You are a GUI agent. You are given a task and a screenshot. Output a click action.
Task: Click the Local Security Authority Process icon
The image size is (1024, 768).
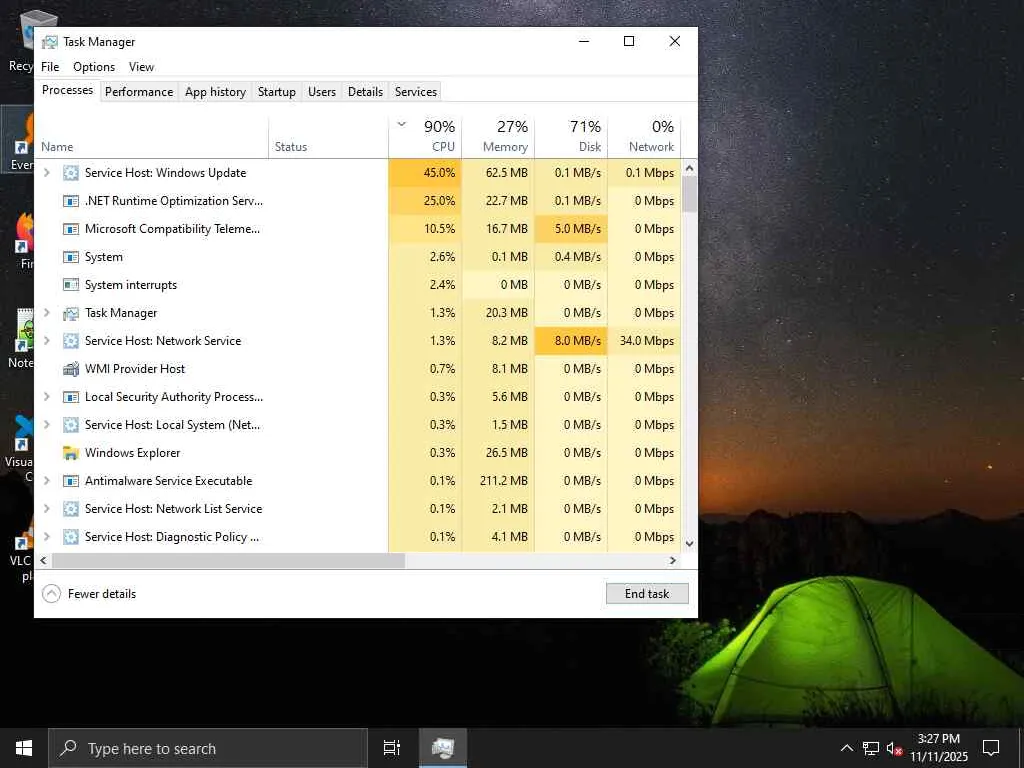click(71, 397)
